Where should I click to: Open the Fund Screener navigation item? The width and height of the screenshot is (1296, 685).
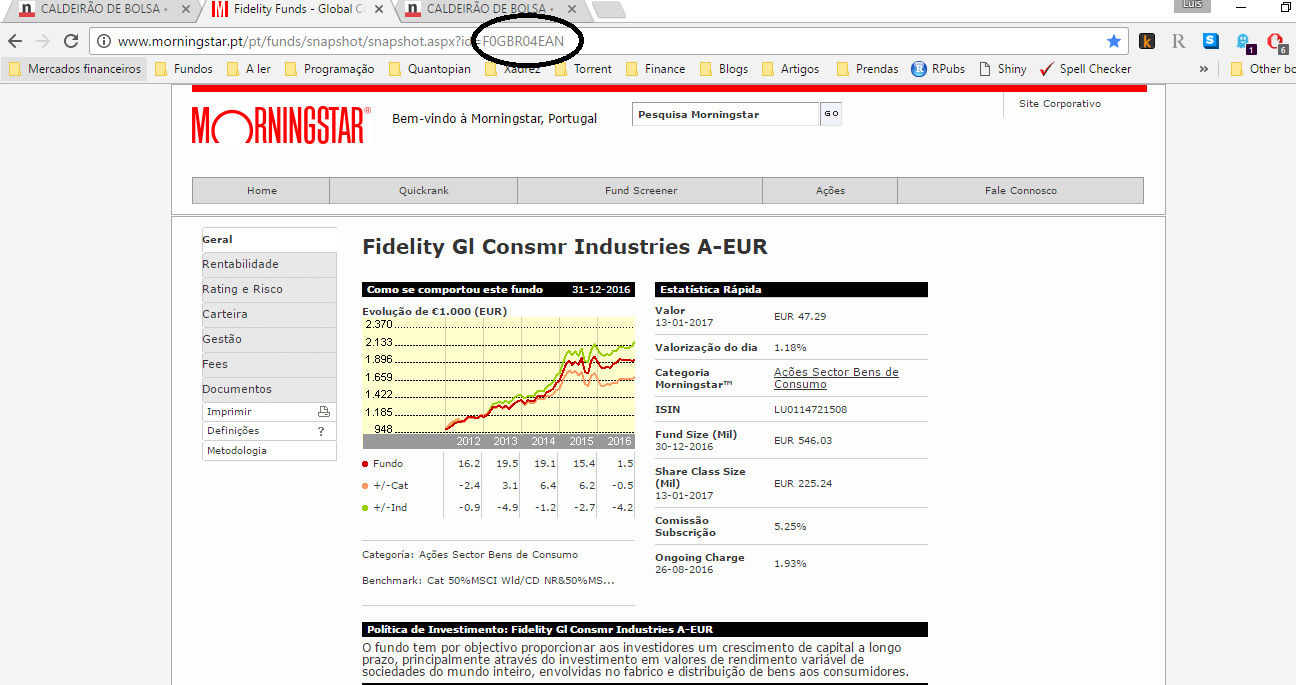pos(640,190)
